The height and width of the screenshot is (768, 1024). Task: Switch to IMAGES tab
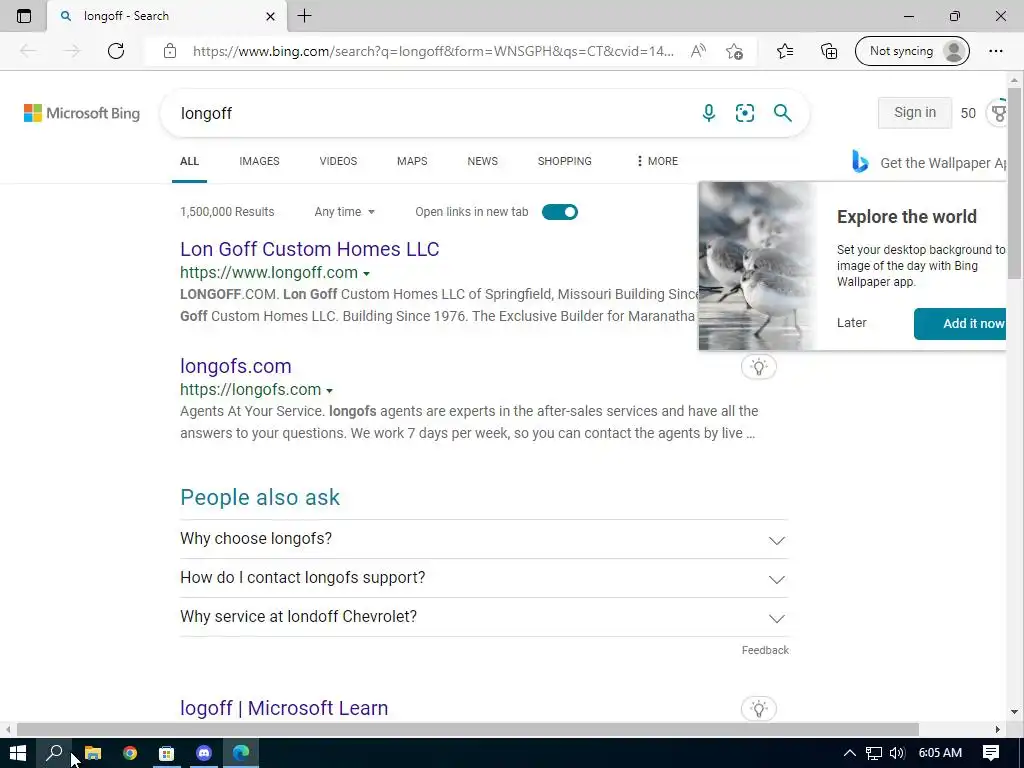click(x=259, y=161)
